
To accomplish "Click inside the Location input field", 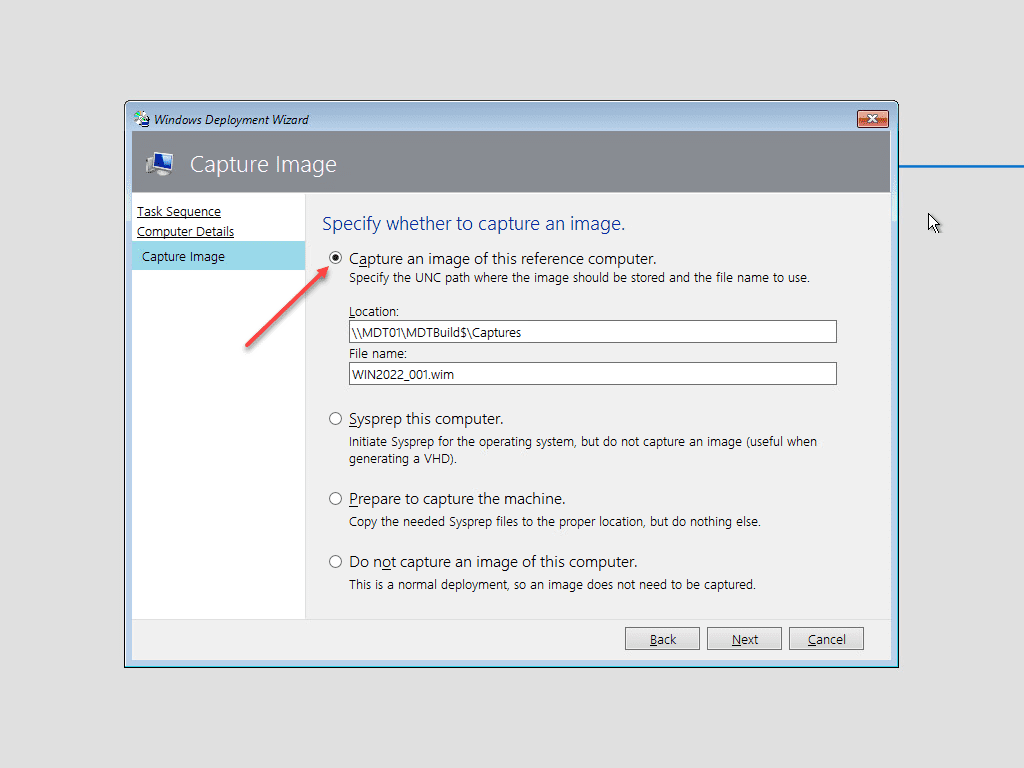I will pos(592,331).
